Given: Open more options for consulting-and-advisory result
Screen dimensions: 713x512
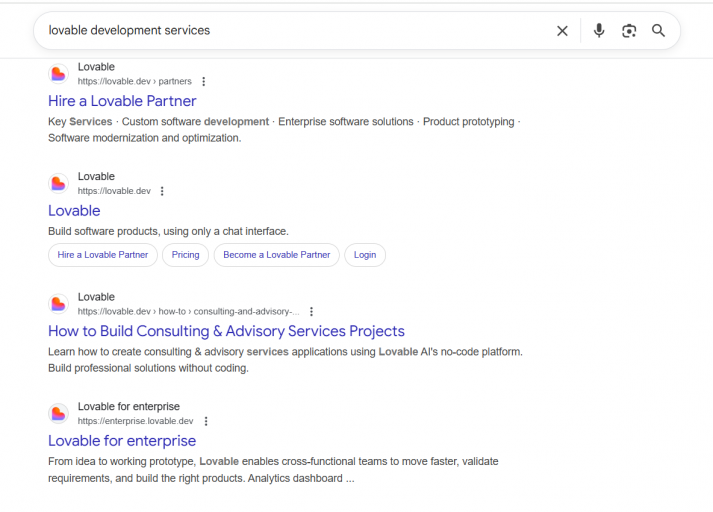Looking at the screenshot, I should 311,311.
